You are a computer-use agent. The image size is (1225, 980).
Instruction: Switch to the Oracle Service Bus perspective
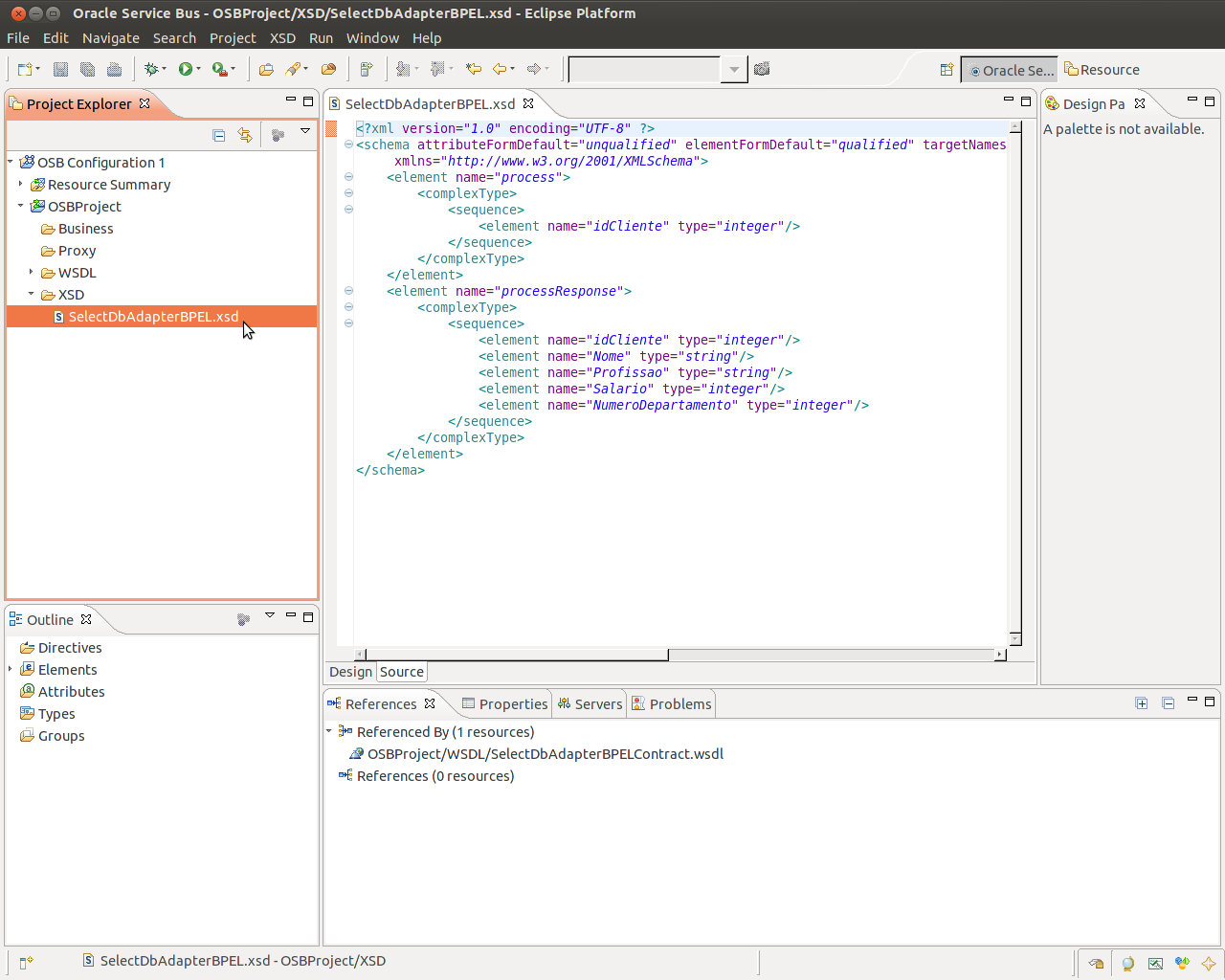1010,70
